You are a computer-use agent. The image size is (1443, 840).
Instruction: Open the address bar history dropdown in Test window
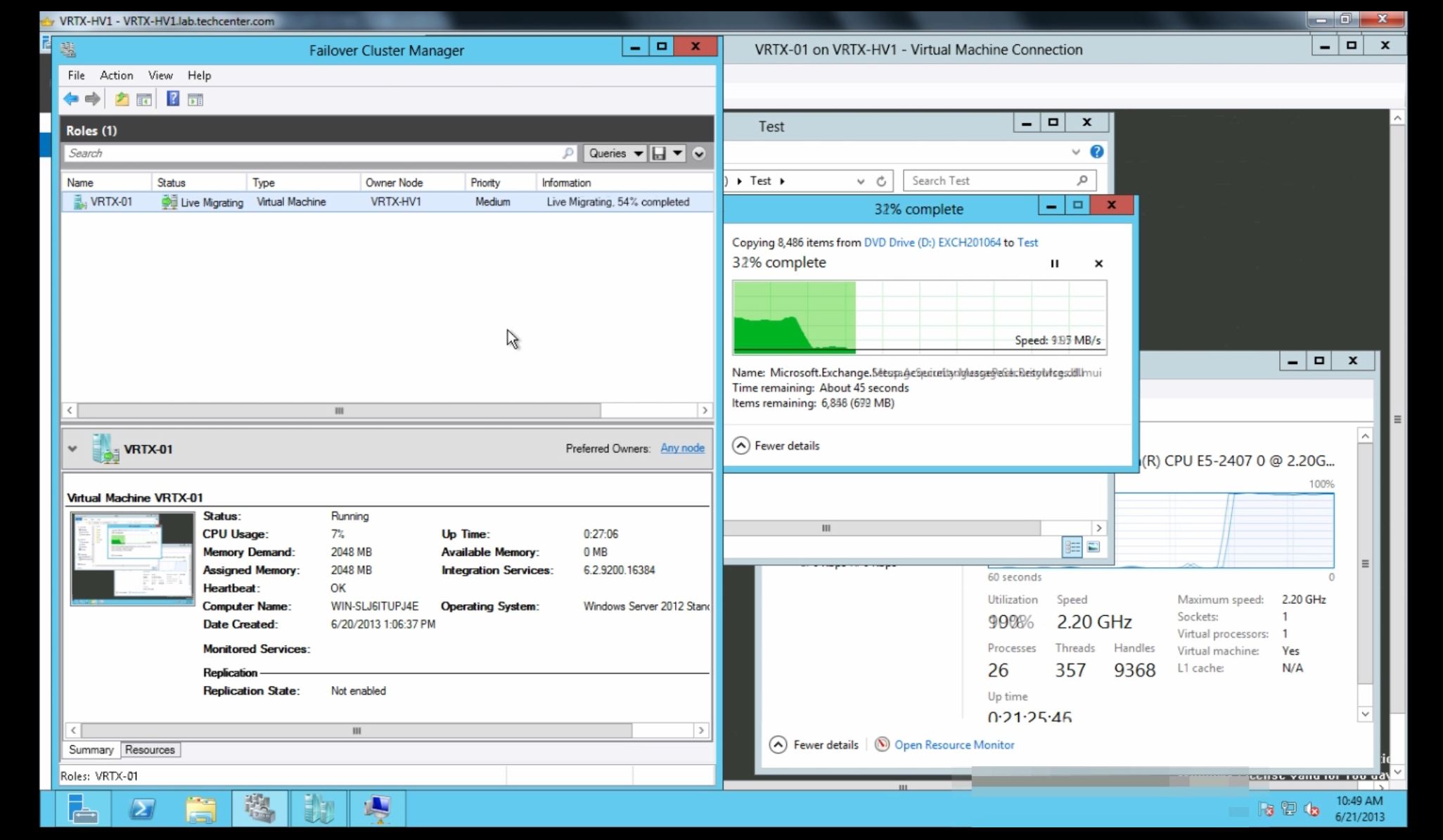[x=860, y=181]
